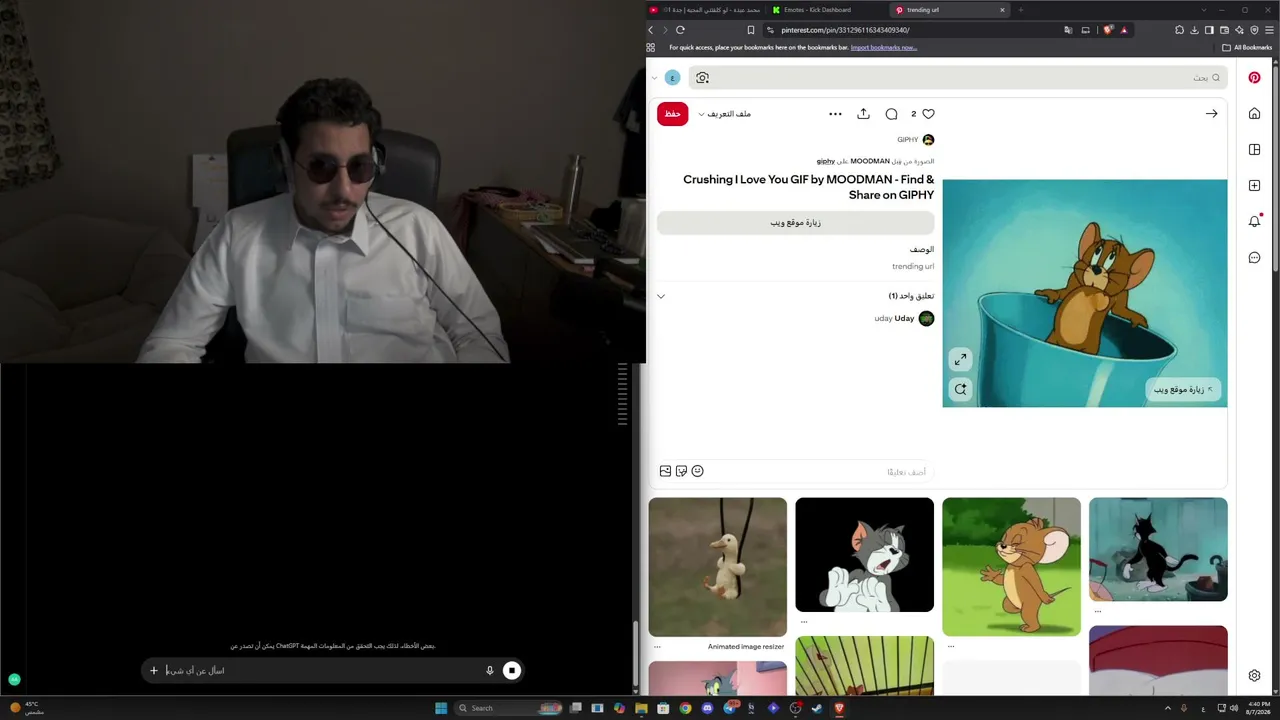Select the trending url tab
The image size is (1280, 720).
tap(948, 10)
